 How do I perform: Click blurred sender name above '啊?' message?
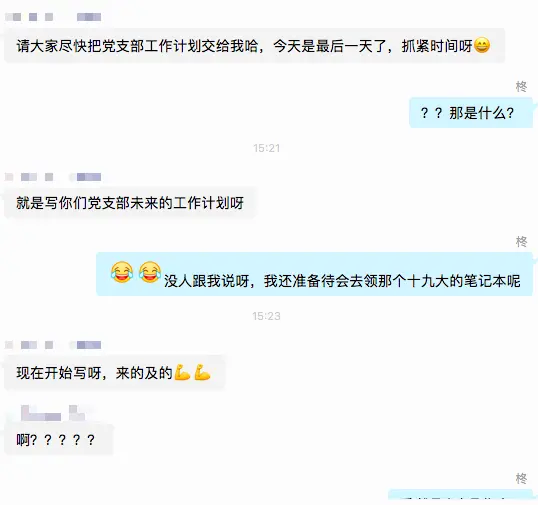[53, 413]
